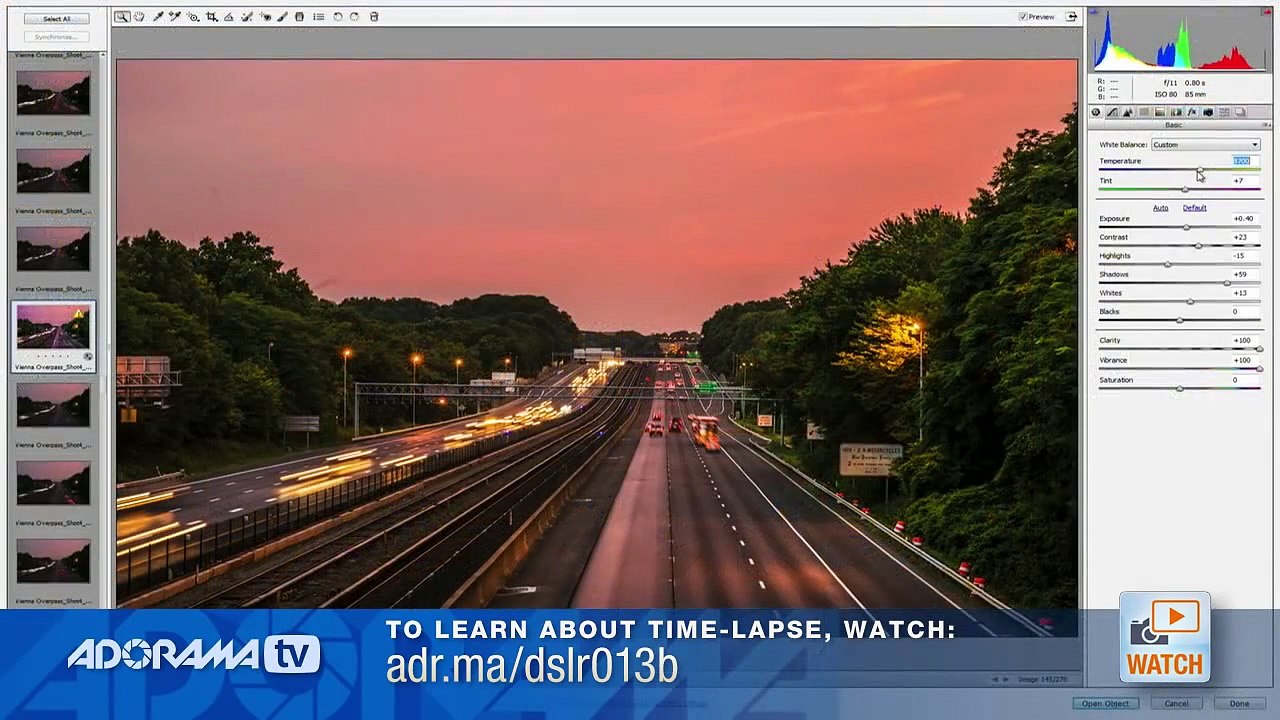Open the Split Toning panel tab

pos(1160,112)
